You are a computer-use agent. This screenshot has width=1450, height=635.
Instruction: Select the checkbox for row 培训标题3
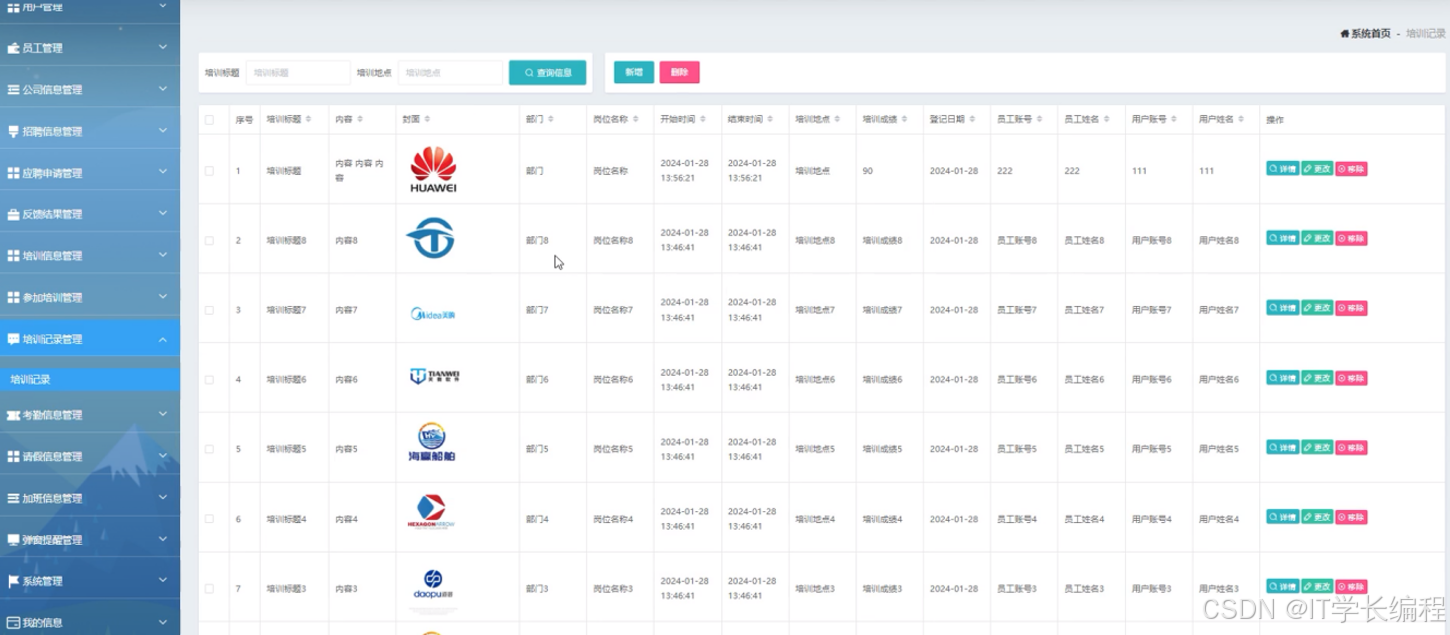(209, 589)
